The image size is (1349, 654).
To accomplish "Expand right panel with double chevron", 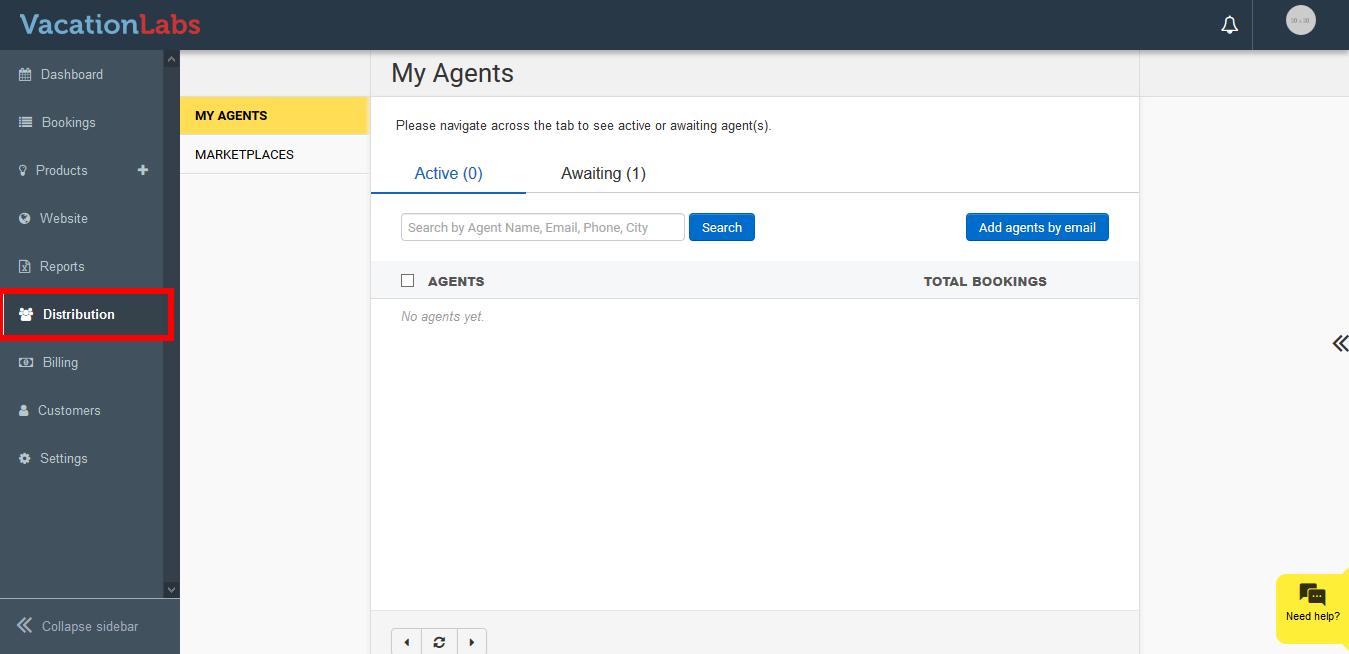I will pyautogui.click(x=1339, y=344).
